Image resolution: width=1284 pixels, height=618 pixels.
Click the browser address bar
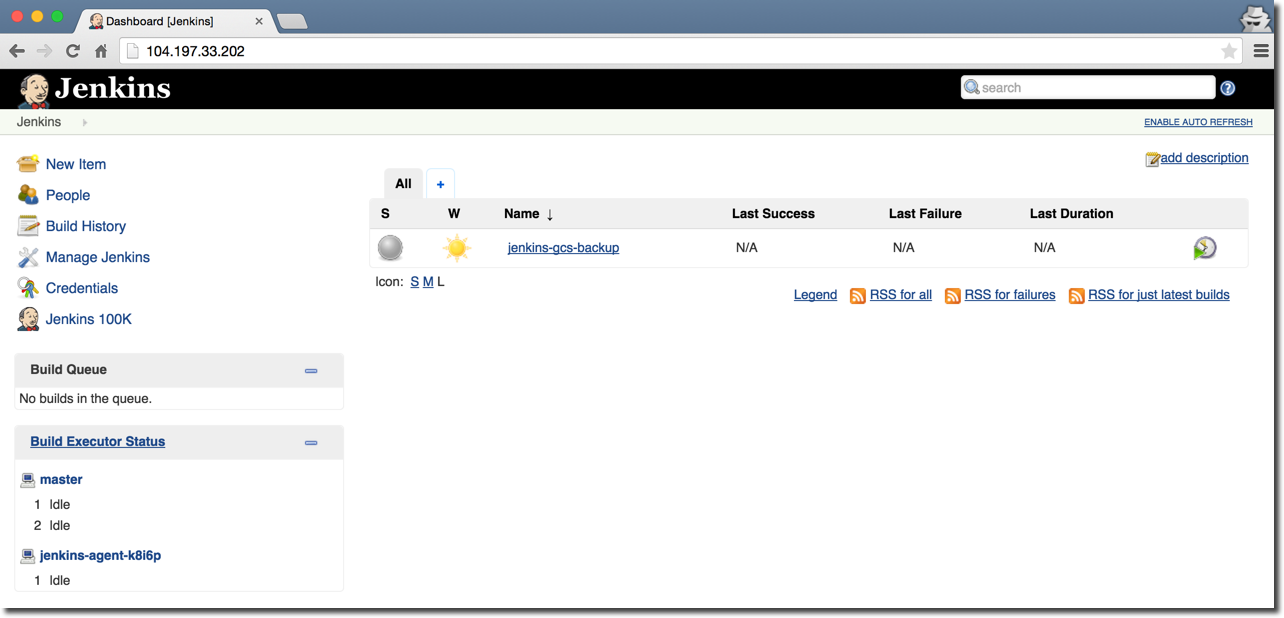tap(680, 51)
